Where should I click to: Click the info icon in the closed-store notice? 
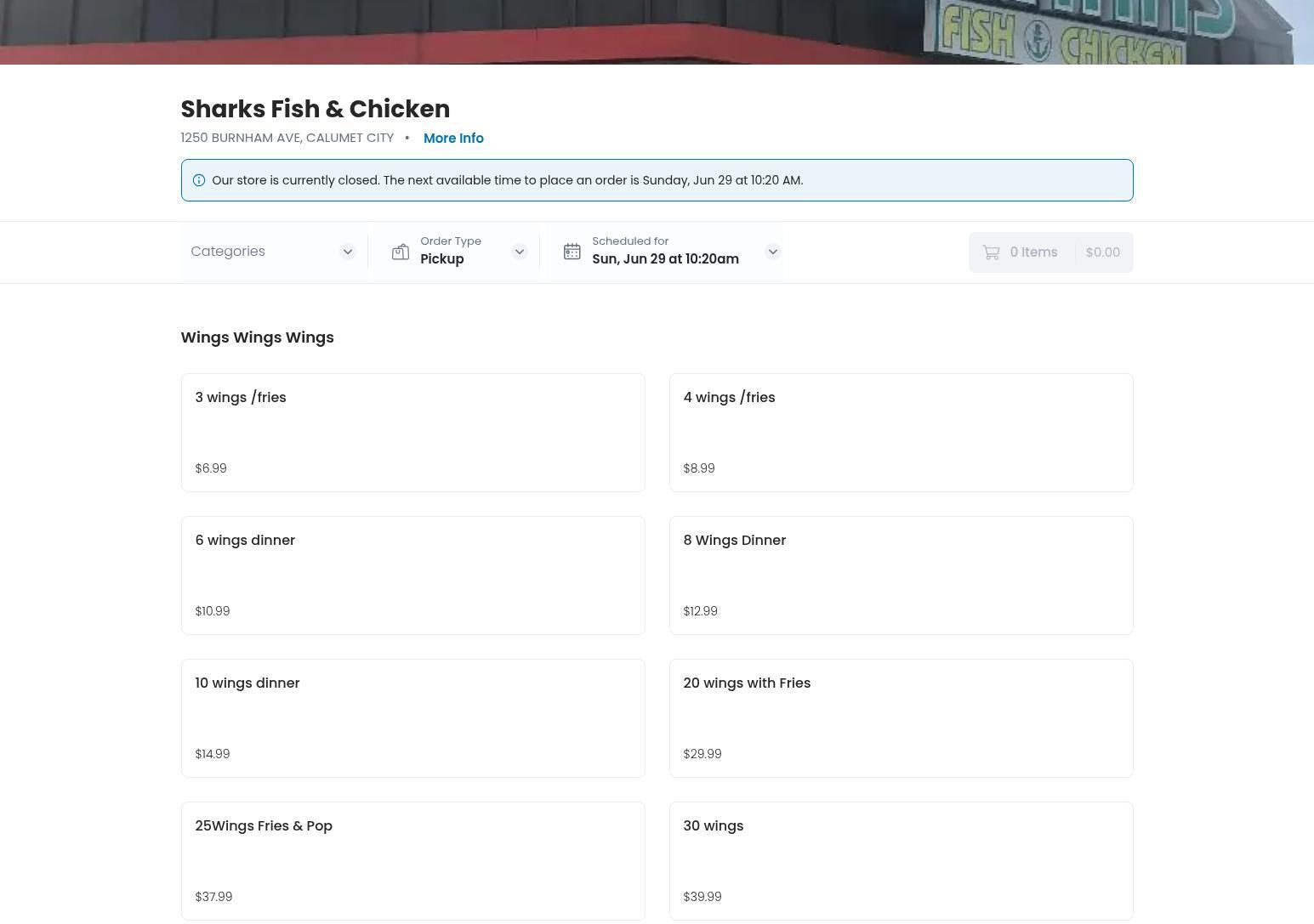(x=199, y=180)
